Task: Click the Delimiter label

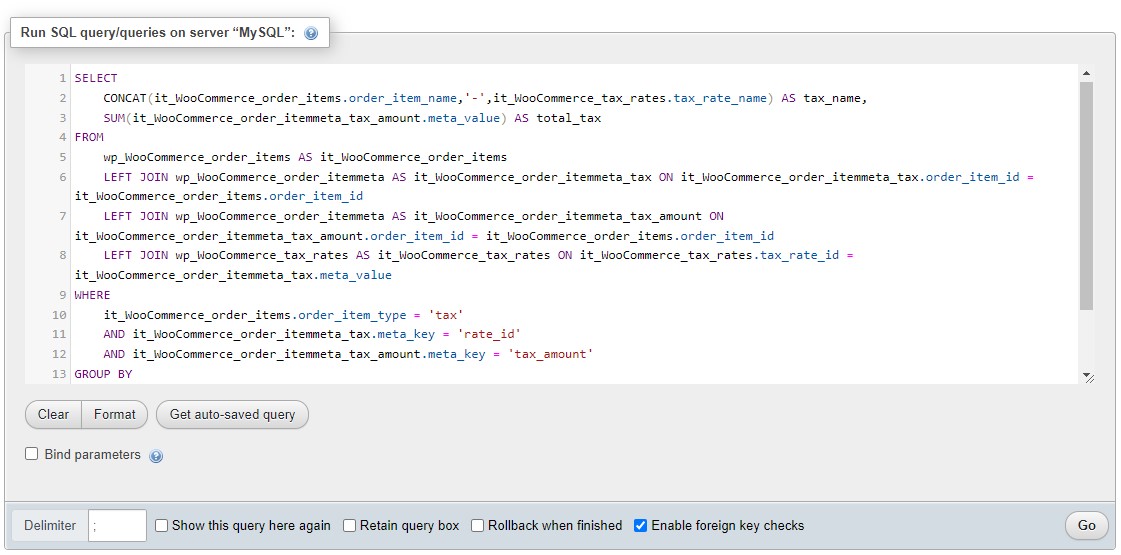Action: 50,526
